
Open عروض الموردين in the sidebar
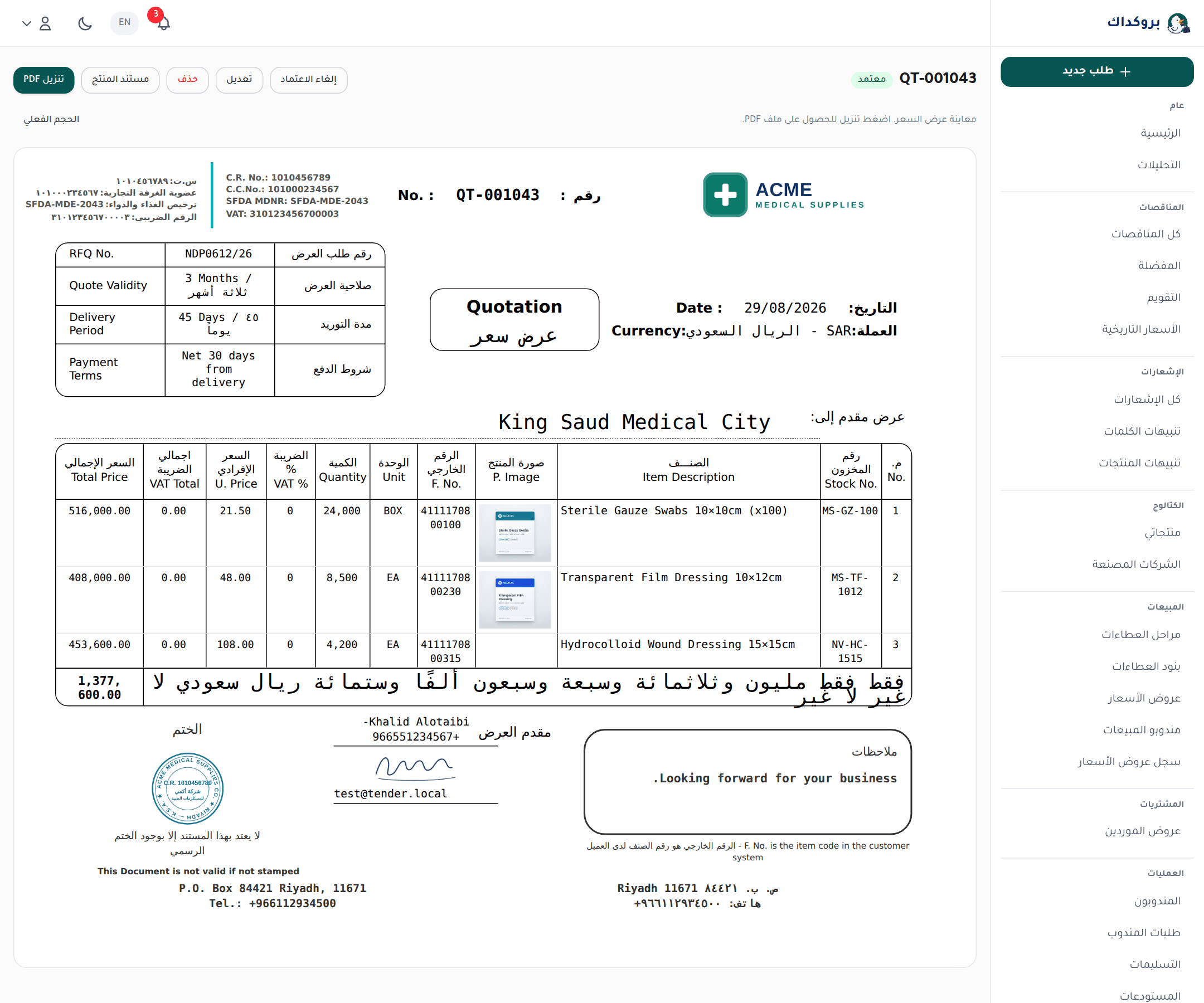[x=1143, y=831]
